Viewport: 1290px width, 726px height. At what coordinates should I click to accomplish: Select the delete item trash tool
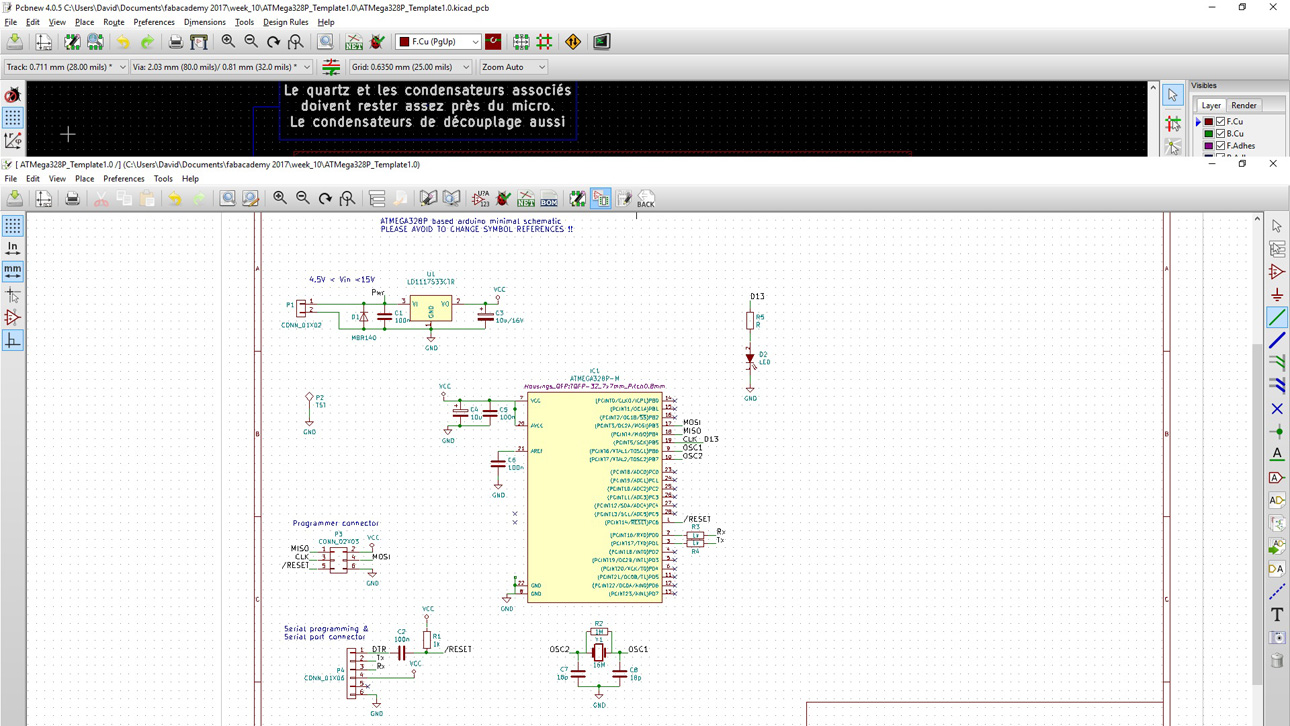[x=1277, y=661]
